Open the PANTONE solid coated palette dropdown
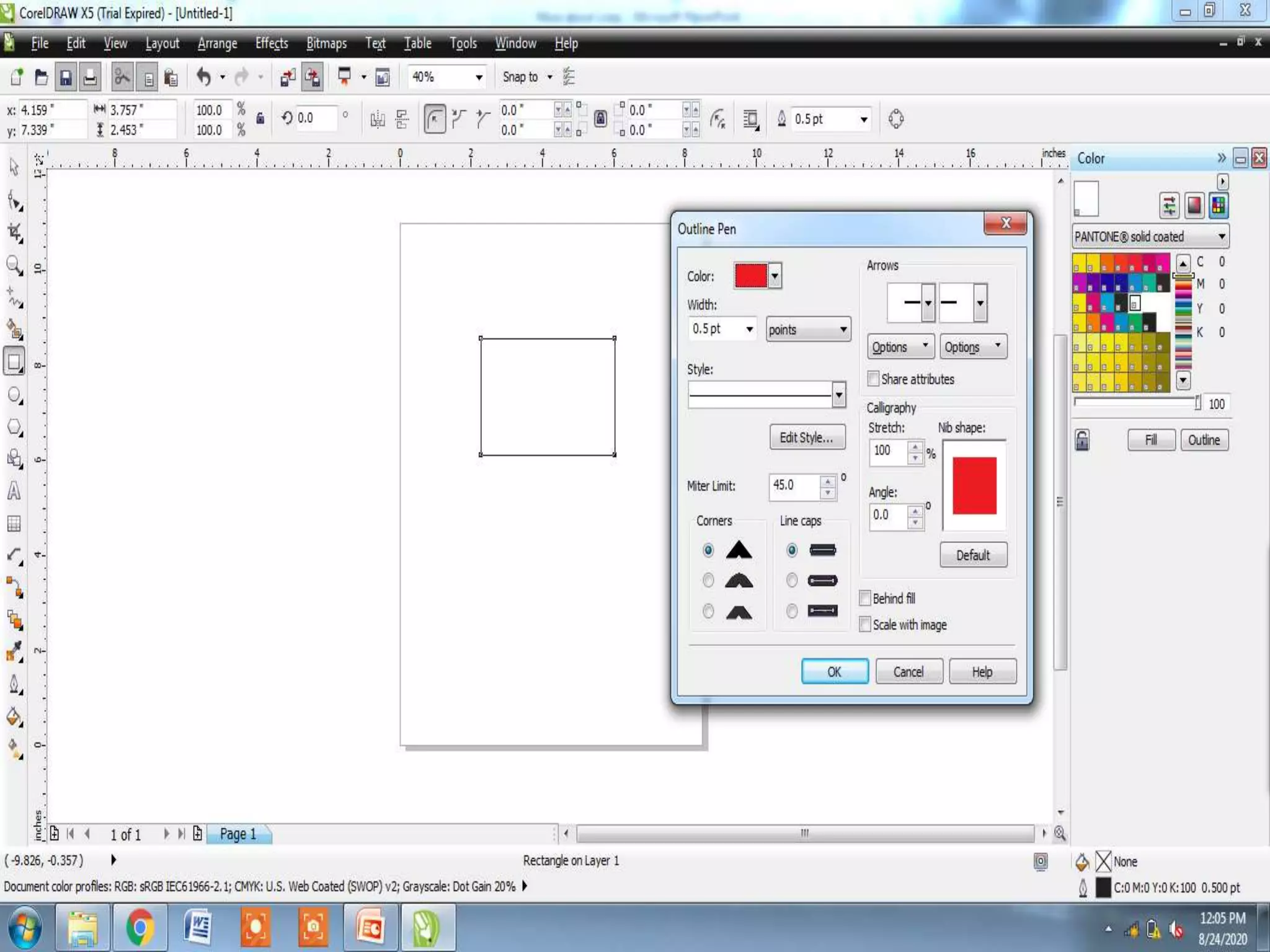This screenshot has width=1270, height=952. point(1220,237)
